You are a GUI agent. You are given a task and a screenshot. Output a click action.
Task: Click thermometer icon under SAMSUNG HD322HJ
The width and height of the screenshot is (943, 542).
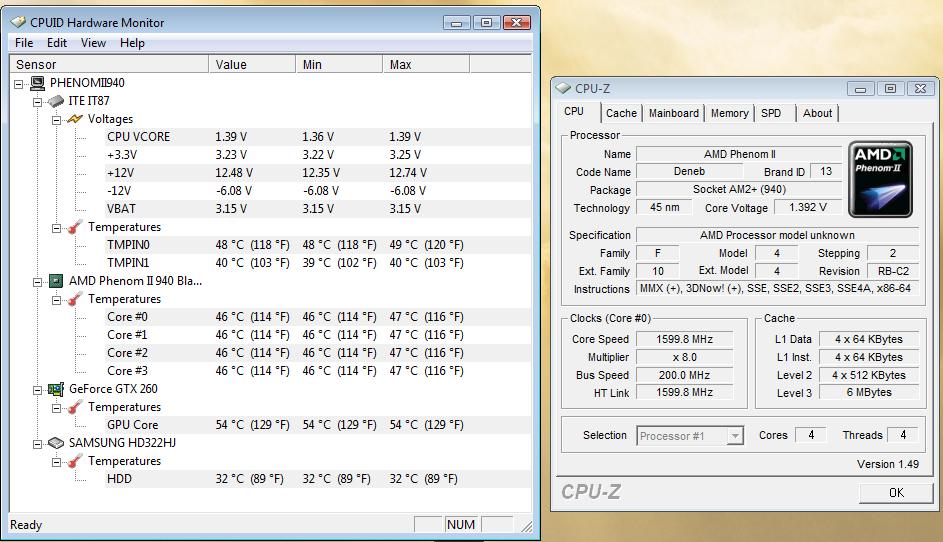point(75,461)
